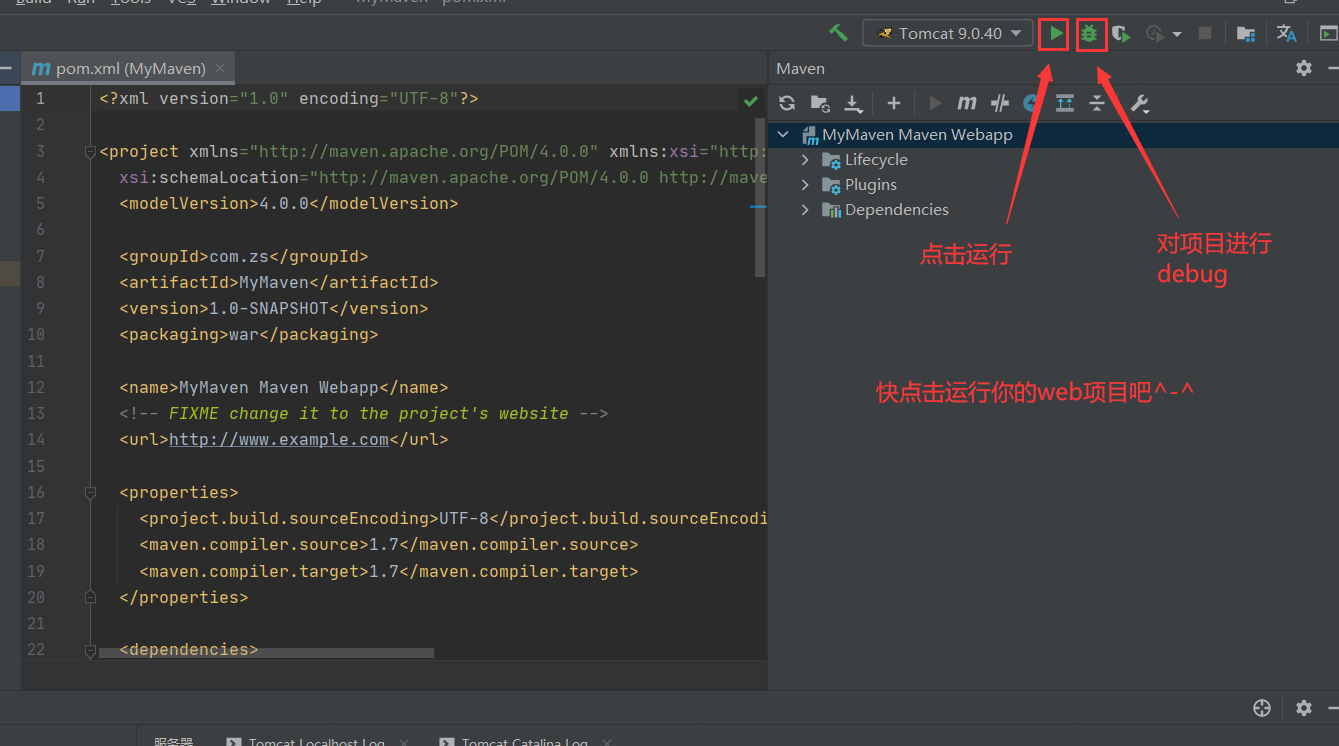Expand the Dependencies tree node
1339x746 pixels.
pos(805,210)
